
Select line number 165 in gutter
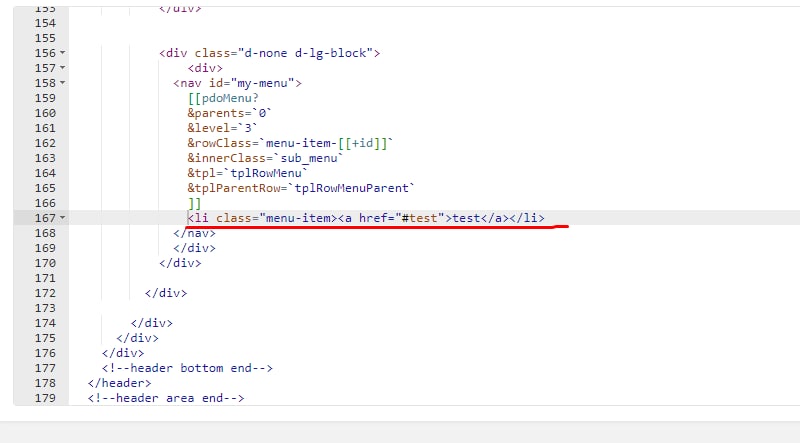pos(45,188)
